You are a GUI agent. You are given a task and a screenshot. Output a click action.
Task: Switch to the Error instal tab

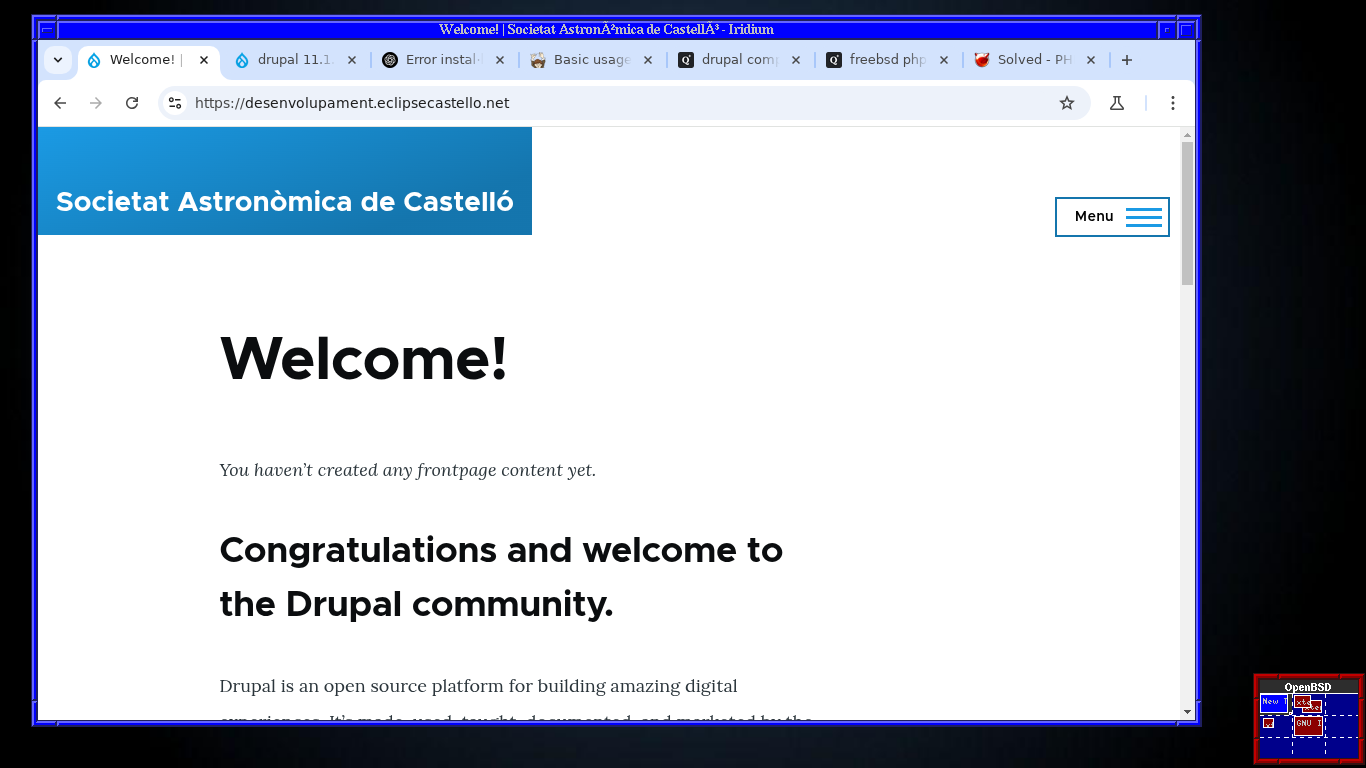[x=444, y=60]
